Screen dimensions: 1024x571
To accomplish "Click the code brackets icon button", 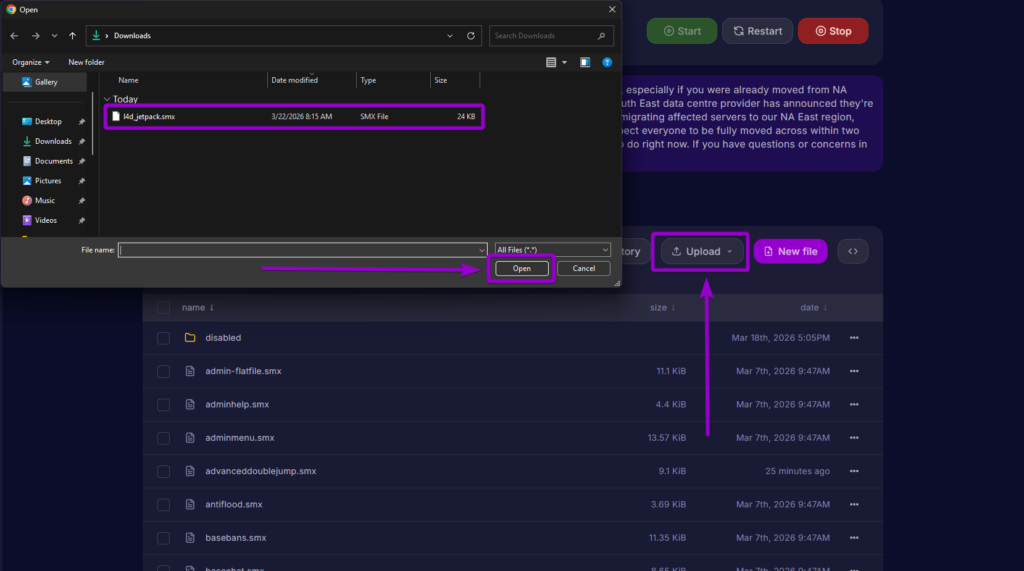I will [x=852, y=252].
